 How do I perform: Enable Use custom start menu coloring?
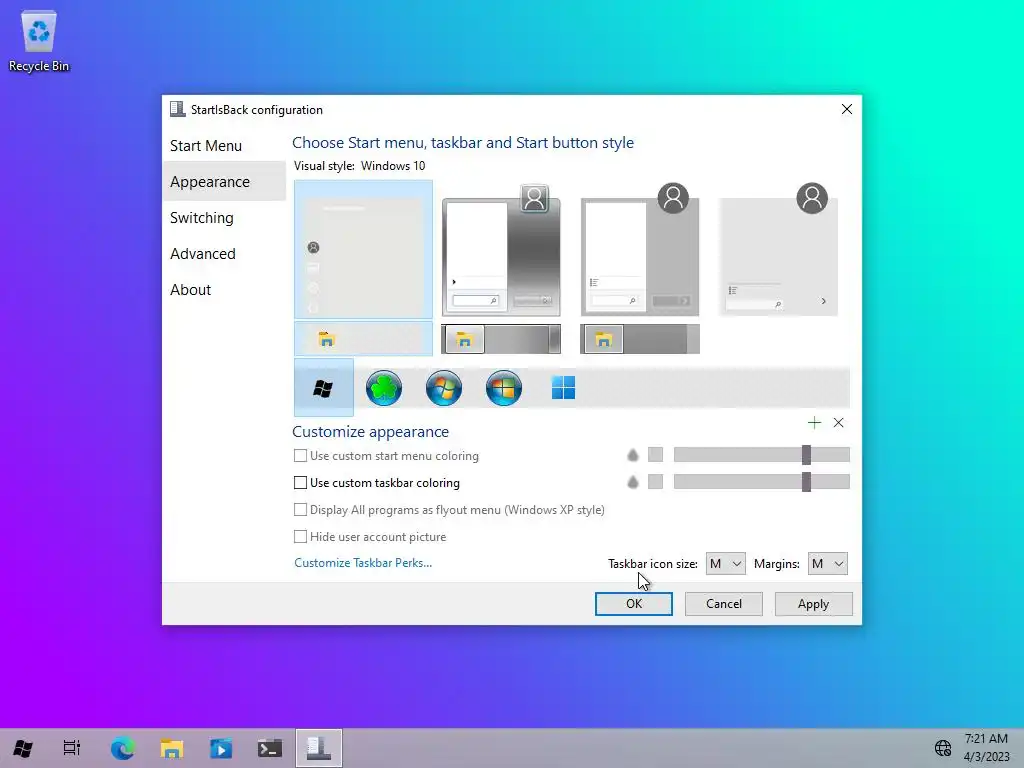click(x=300, y=456)
